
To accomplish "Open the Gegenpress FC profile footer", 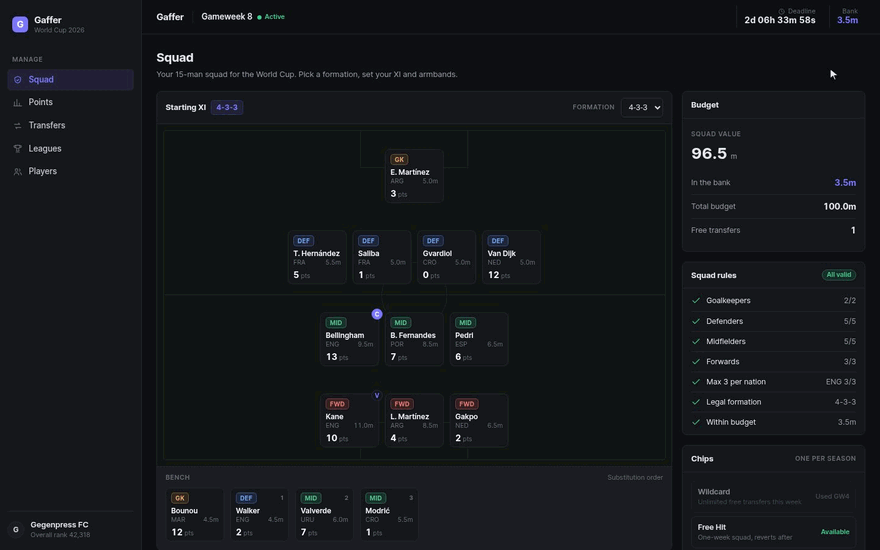I will 71,529.
